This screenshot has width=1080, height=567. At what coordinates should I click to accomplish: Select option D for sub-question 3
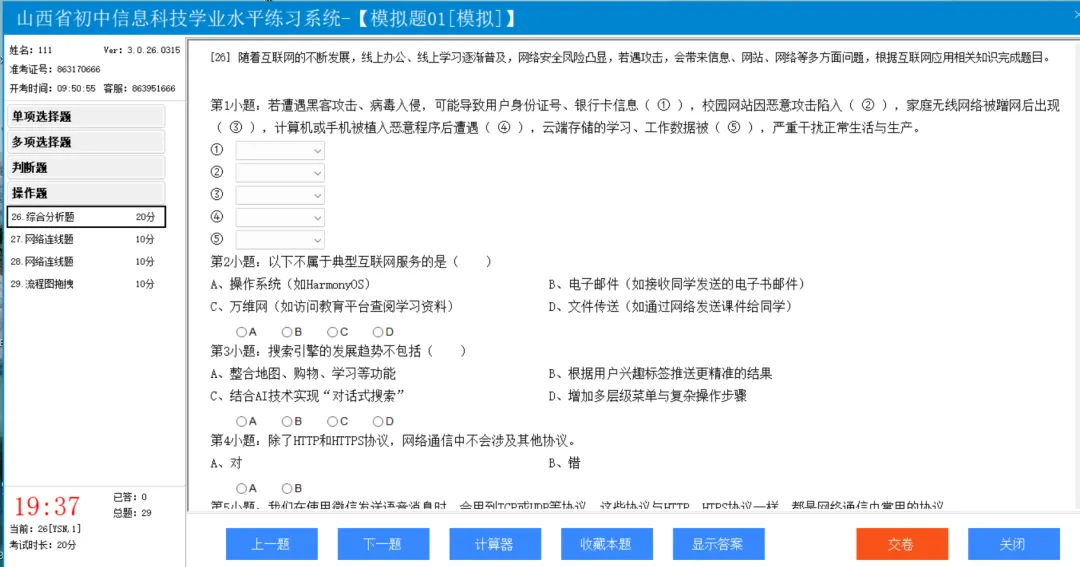(378, 421)
